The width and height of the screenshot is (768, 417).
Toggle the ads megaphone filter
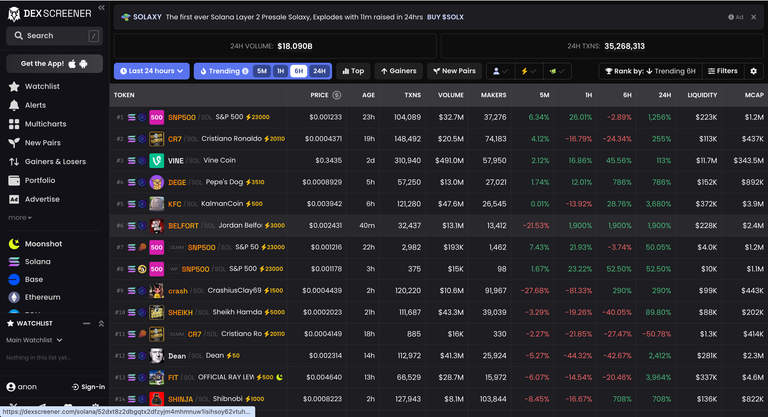(x=557, y=71)
